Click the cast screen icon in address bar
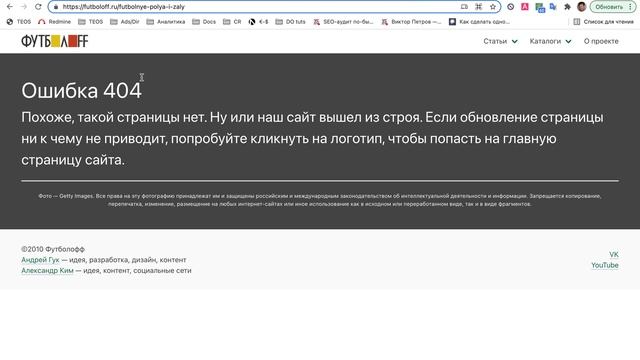Screen dimensions: 640x360 (464, 7)
